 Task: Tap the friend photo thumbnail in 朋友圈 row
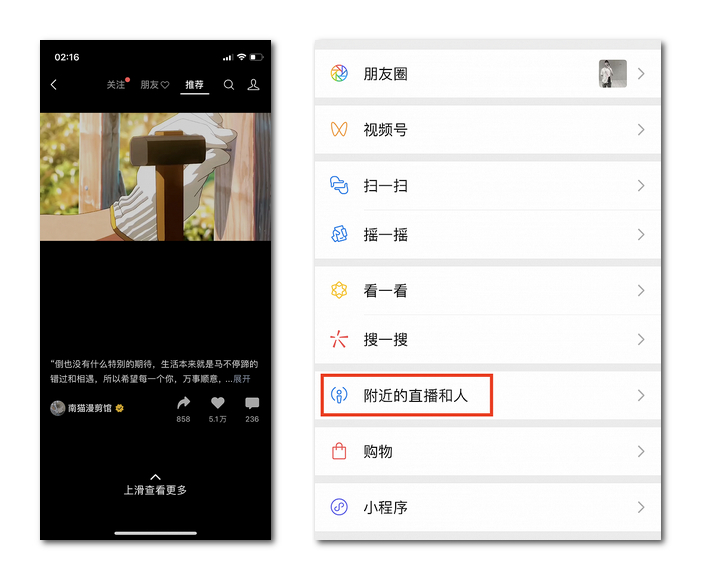pos(612,73)
